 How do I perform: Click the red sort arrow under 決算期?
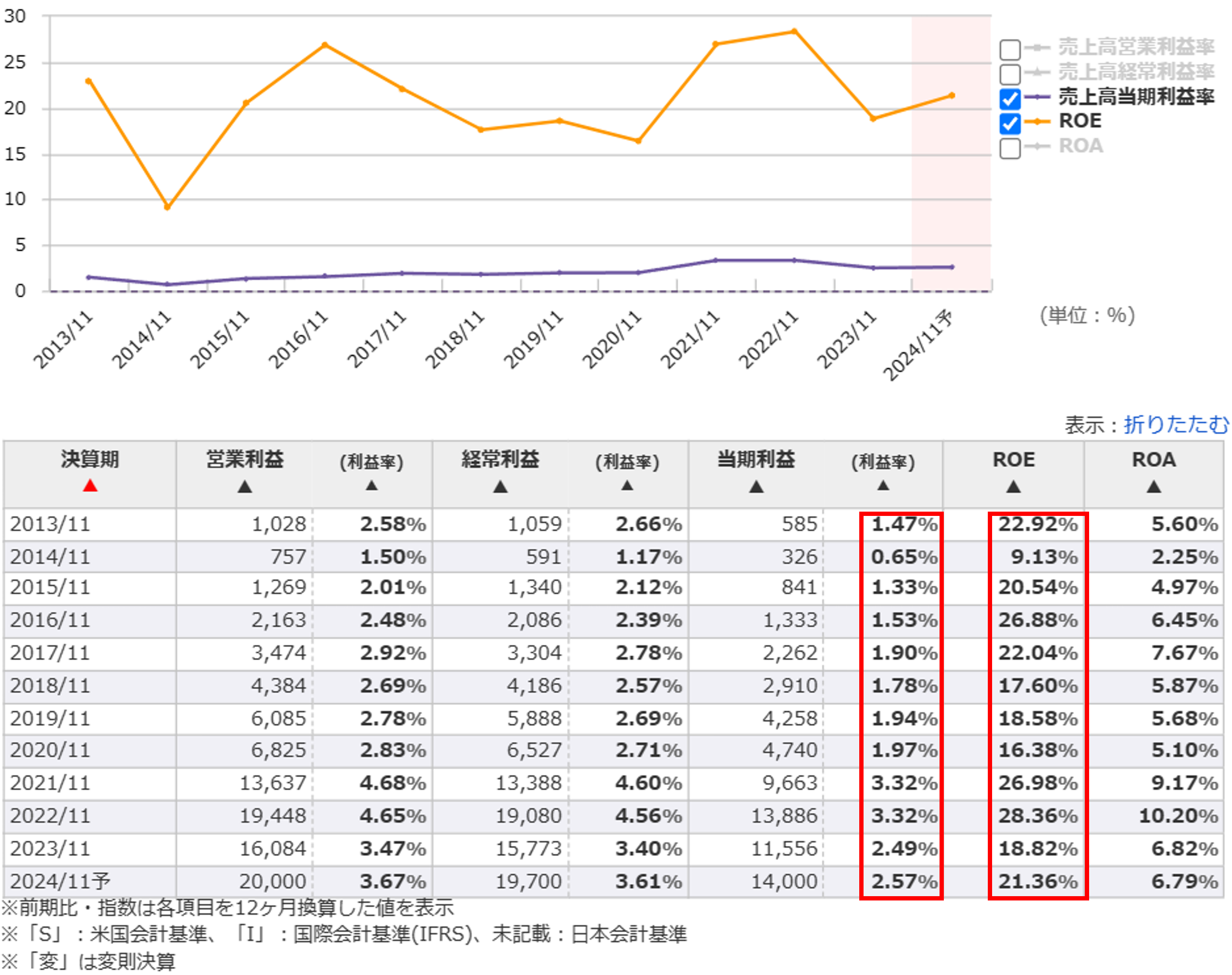pos(90,486)
